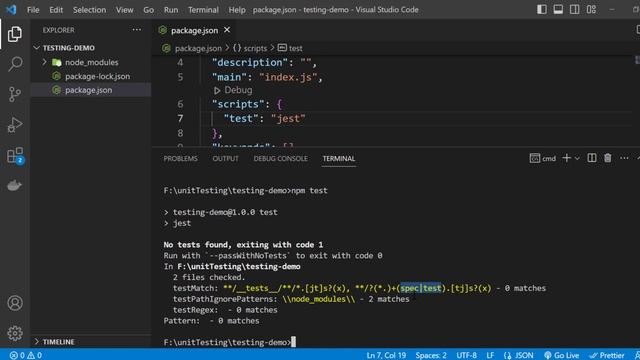Screen dimensions: 640x360
Task: Open the Docker view icon
Action: click(x=14, y=185)
